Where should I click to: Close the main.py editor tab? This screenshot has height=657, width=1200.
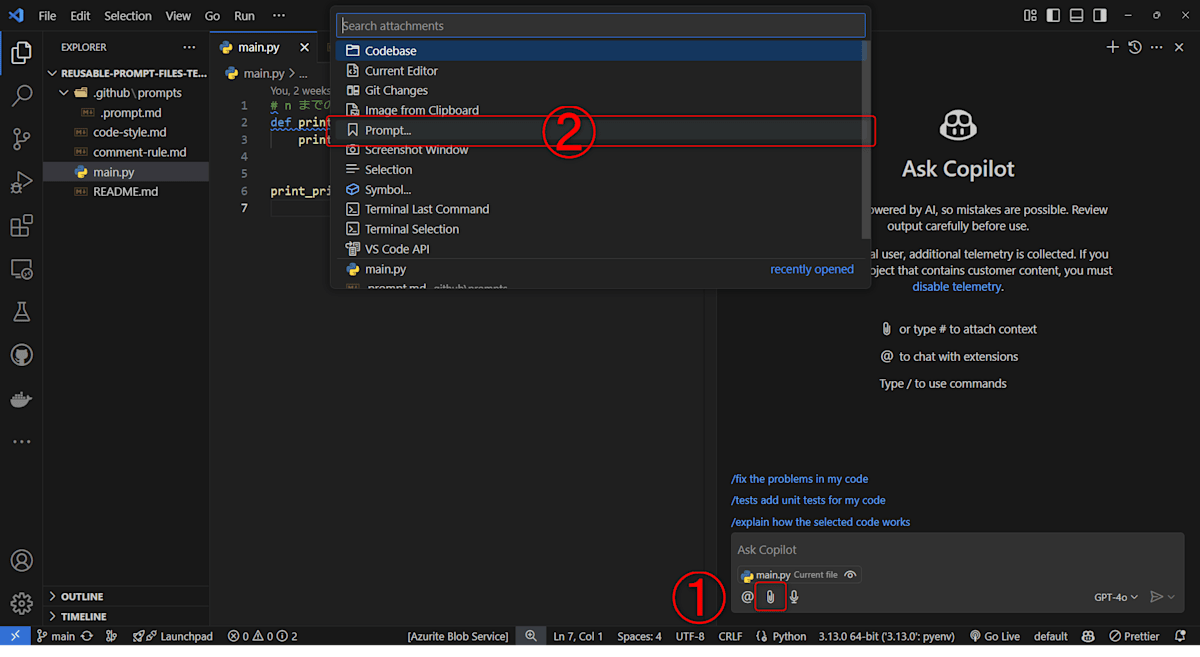point(305,47)
